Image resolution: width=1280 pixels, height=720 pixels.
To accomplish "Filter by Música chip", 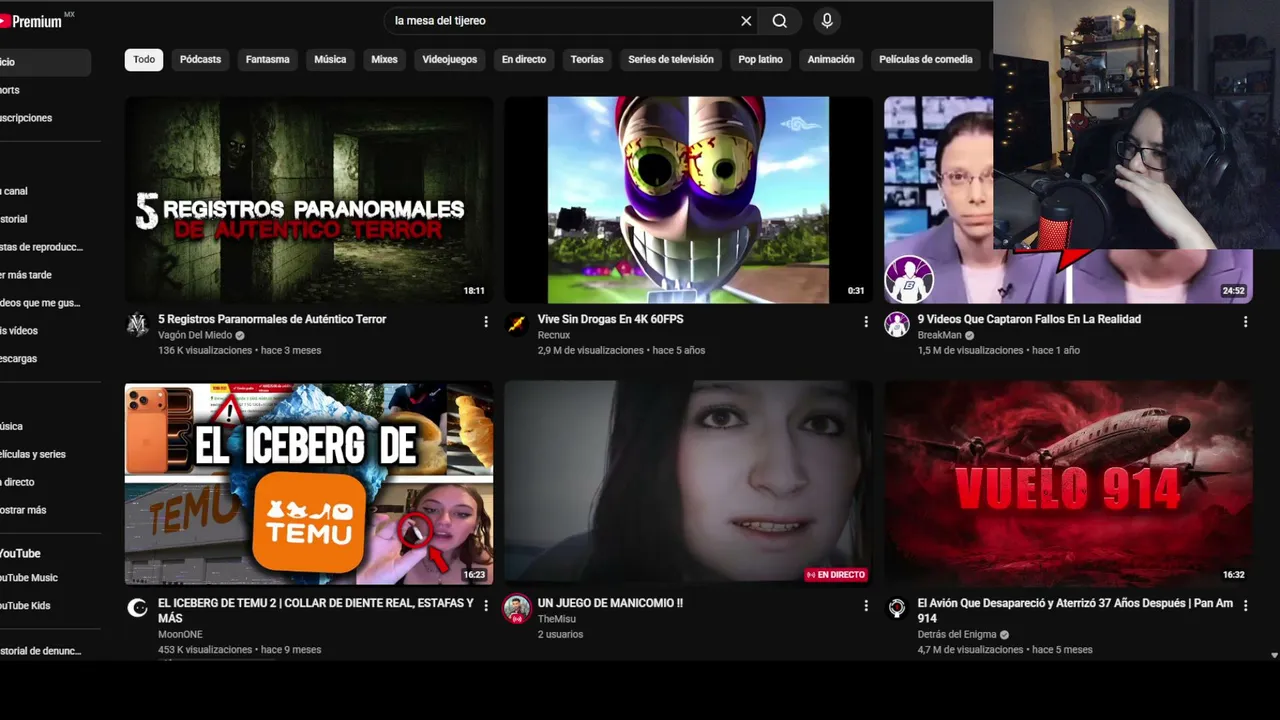I will (x=330, y=60).
